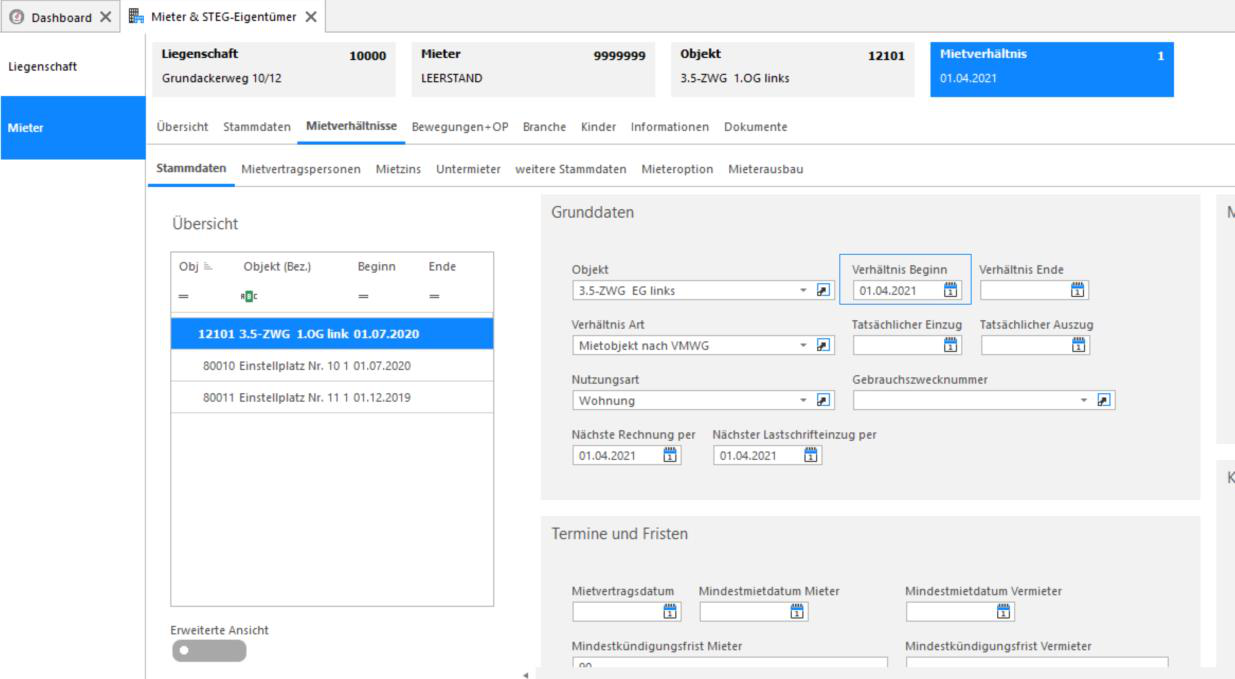1235x679 pixels.
Task: Switch to the Mietvertragspersonen sub-tab
Action: tap(301, 169)
